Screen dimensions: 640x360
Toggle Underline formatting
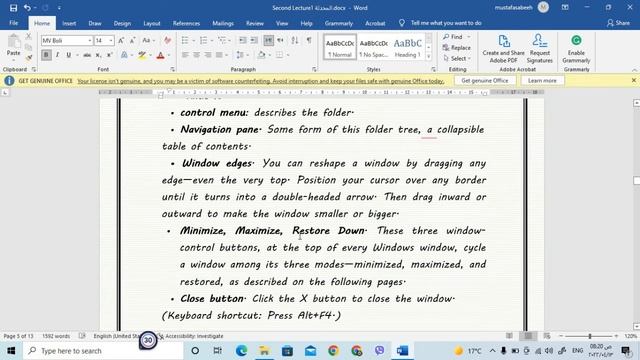click(68, 55)
